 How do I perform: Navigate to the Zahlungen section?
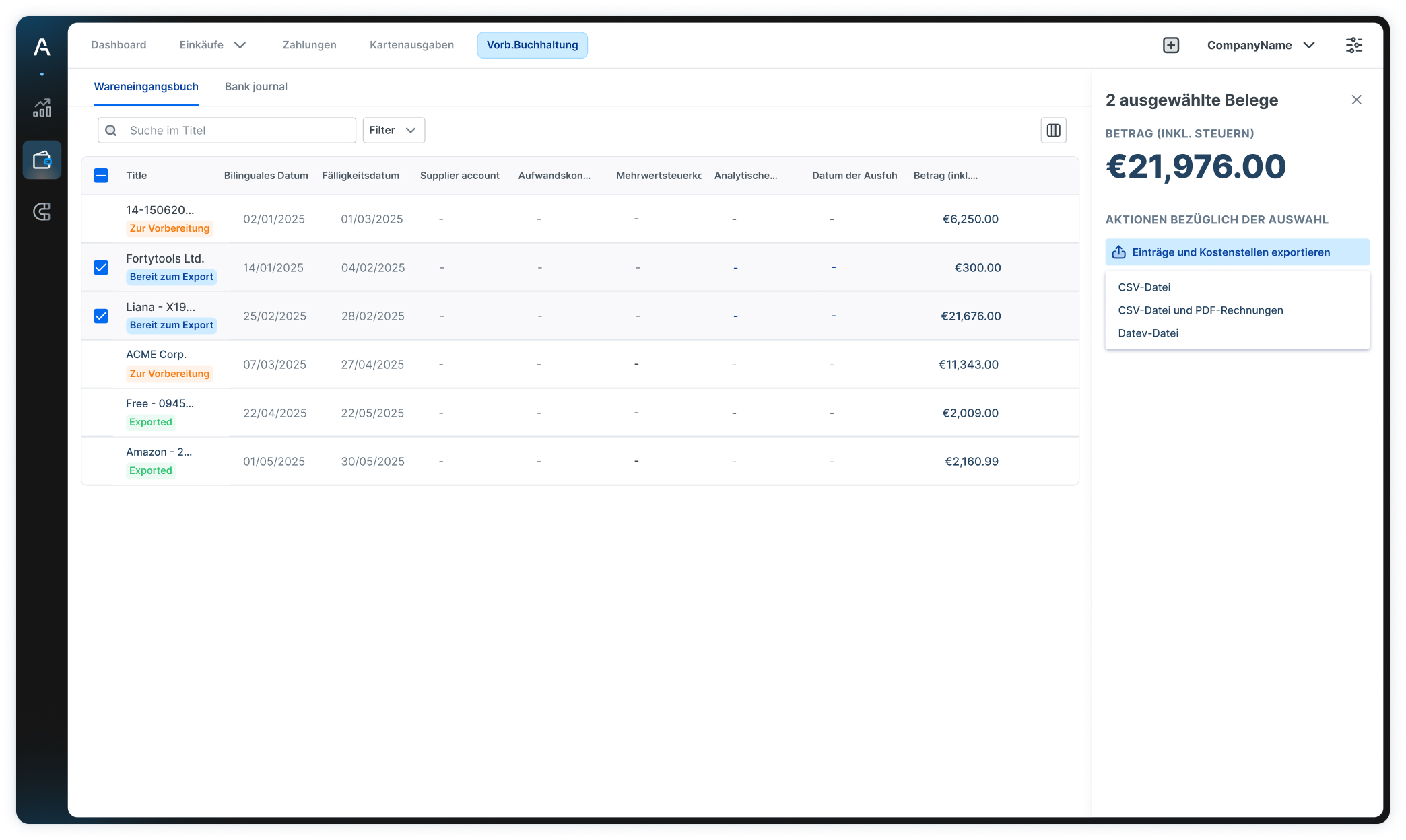[309, 45]
